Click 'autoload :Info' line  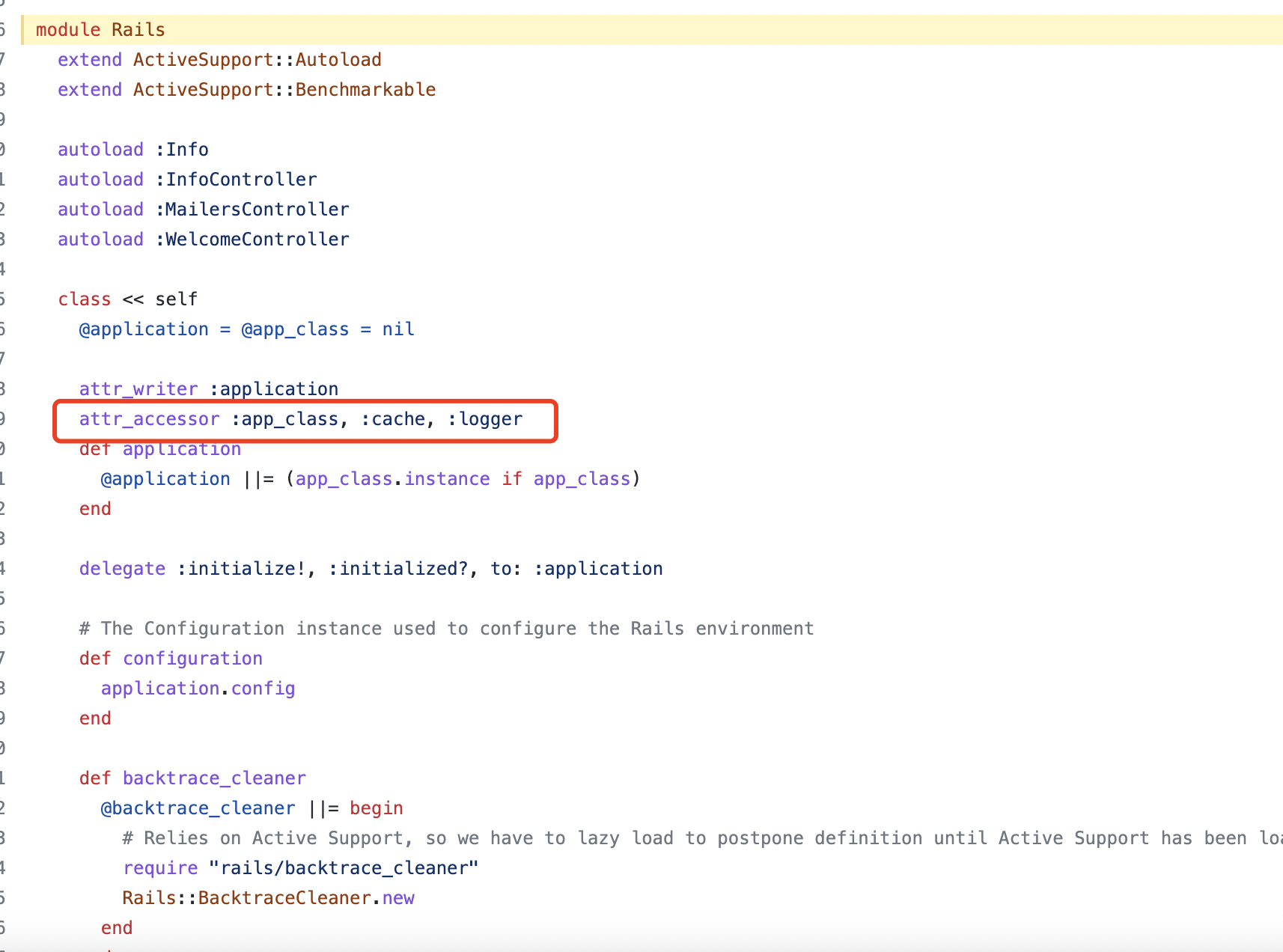(x=133, y=150)
